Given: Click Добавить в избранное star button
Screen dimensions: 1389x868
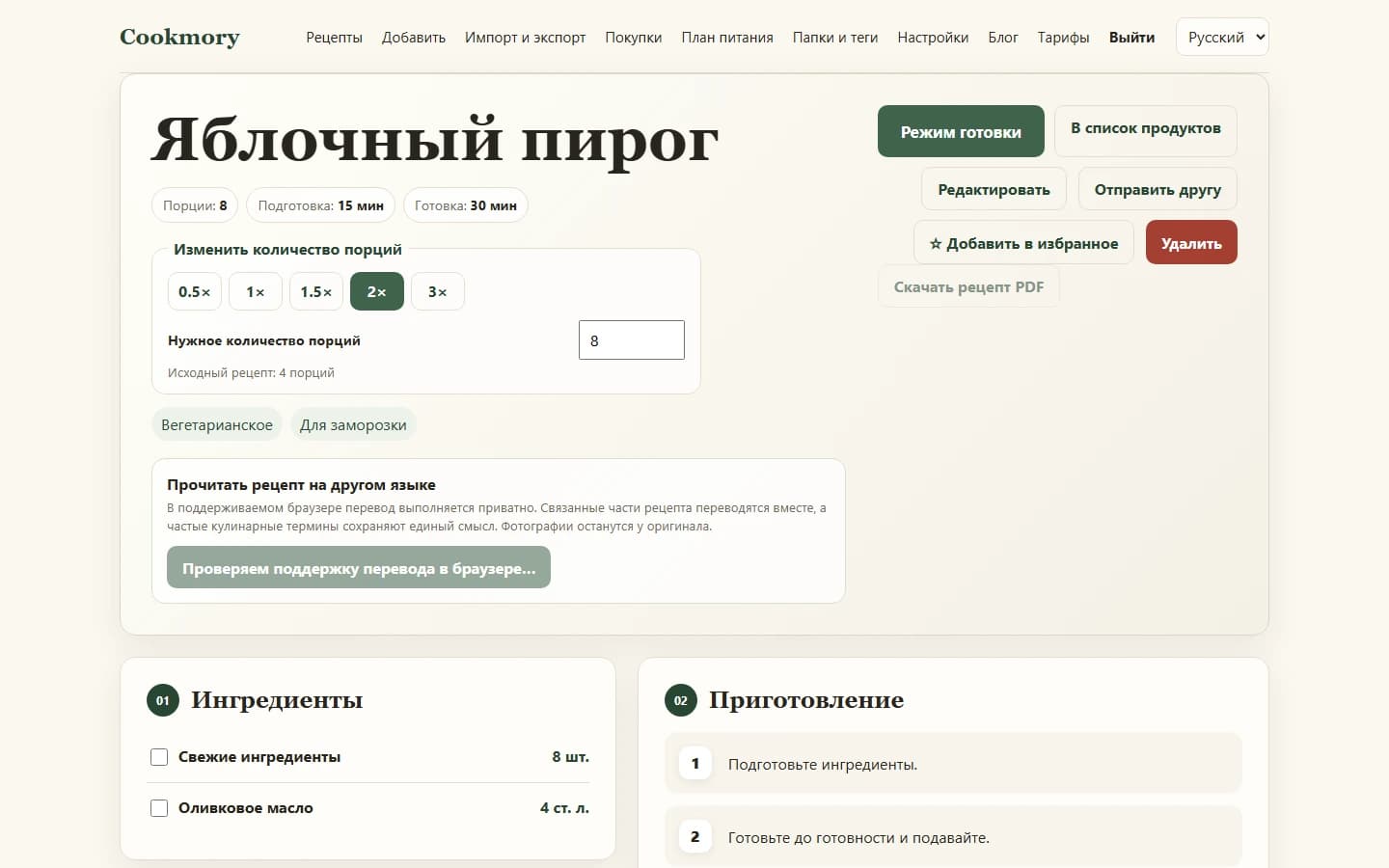Looking at the screenshot, I should point(1023,243).
